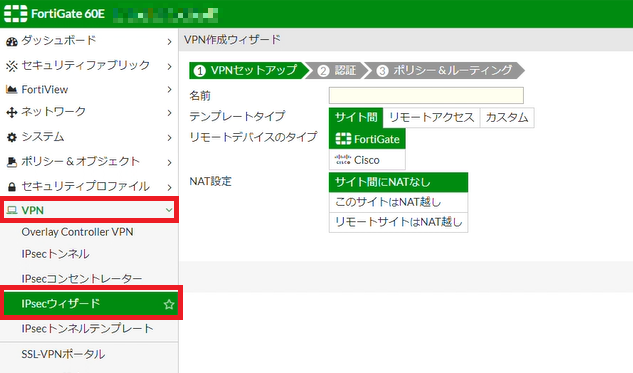The height and width of the screenshot is (373, 633).
Task: Toggle favorite star on IPsecウィザード
Action: pyautogui.click(x=169, y=304)
